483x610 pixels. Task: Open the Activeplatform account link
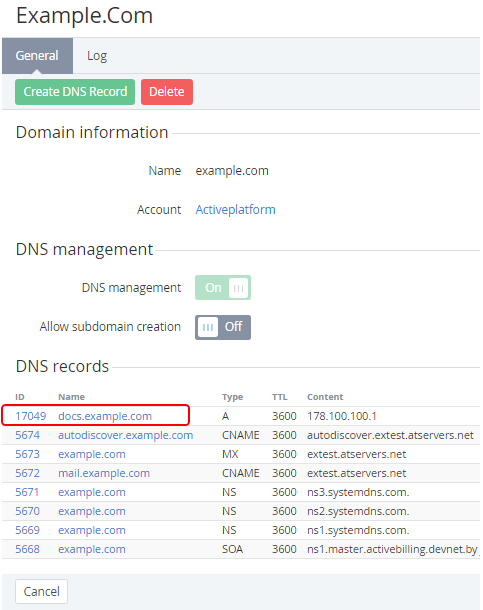[x=235, y=210]
